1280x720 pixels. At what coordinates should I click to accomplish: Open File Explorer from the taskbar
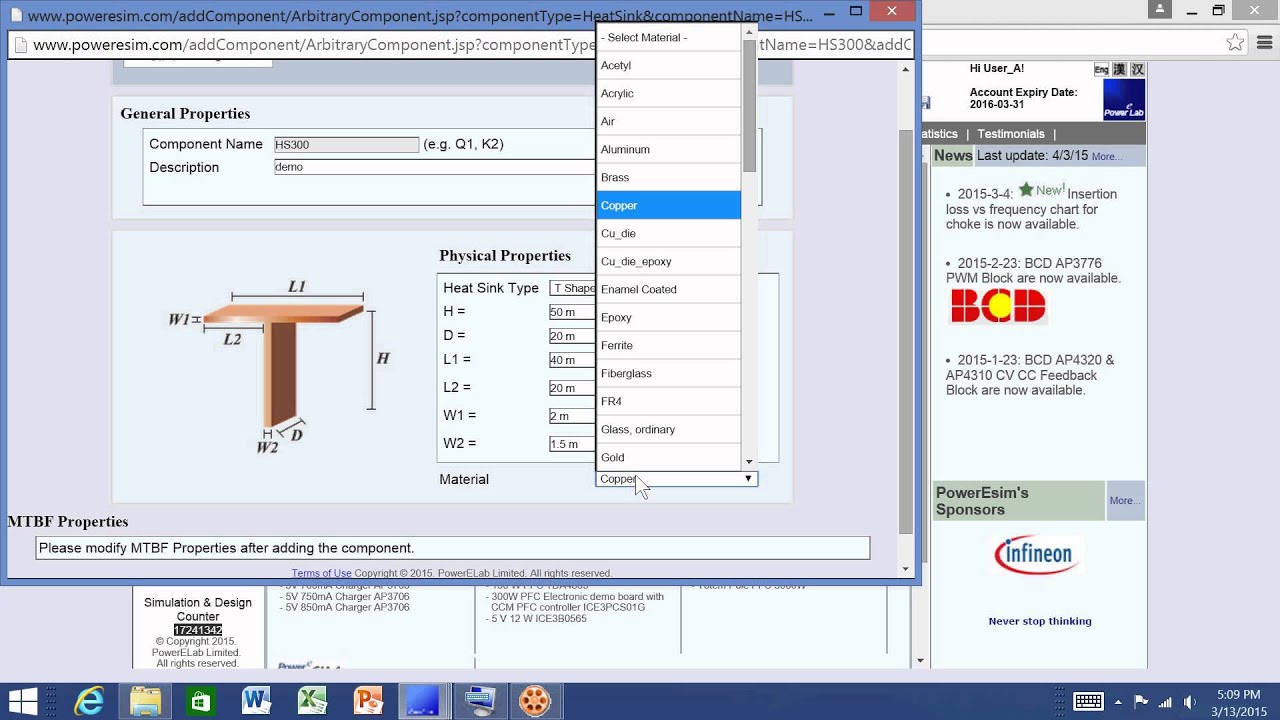pos(145,701)
